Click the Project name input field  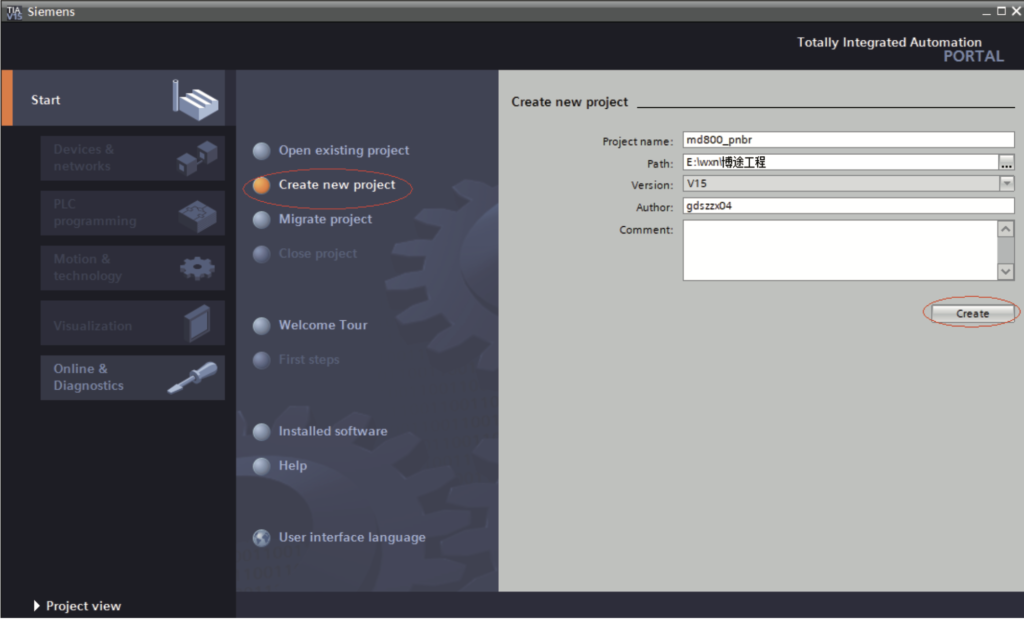coord(848,140)
